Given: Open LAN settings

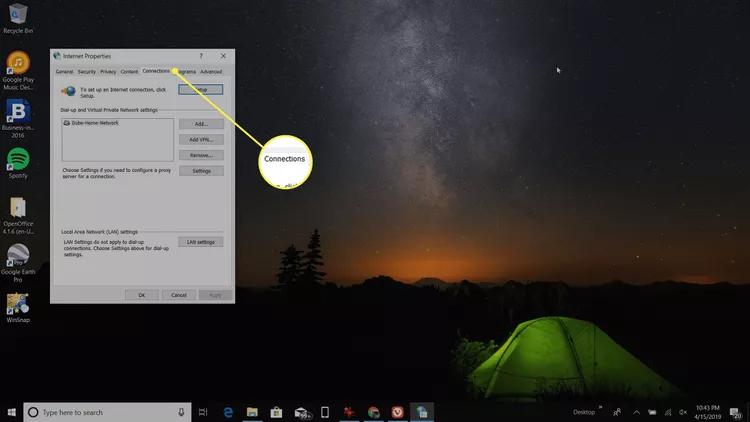Looking at the screenshot, I should tap(201, 242).
